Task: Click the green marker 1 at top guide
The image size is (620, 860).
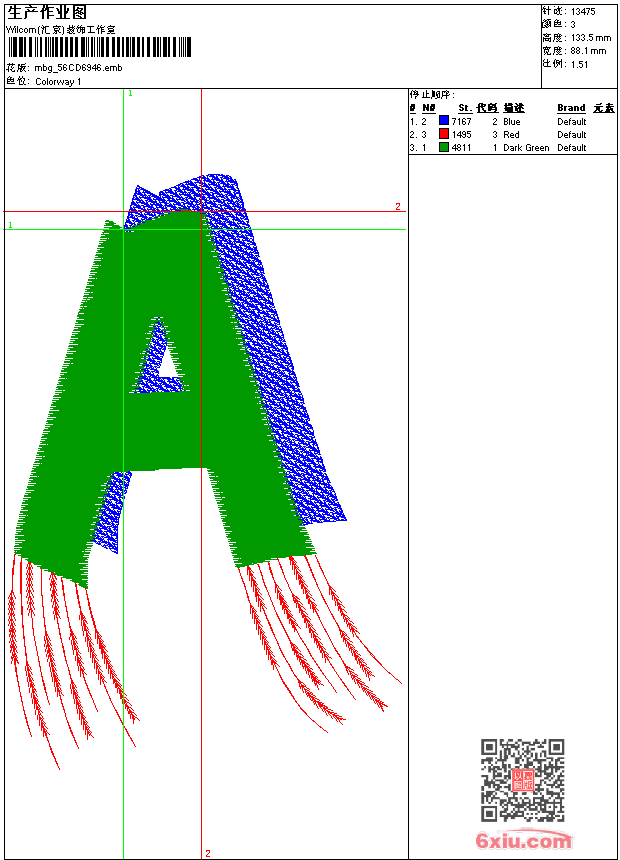Action: pos(130,93)
